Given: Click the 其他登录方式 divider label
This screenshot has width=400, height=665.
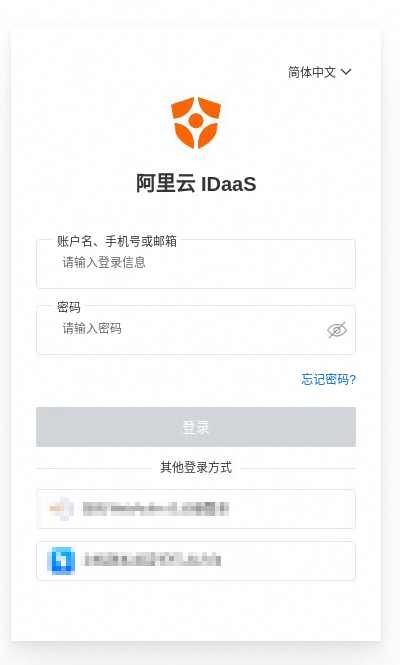Looking at the screenshot, I should click(x=196, y=467).
